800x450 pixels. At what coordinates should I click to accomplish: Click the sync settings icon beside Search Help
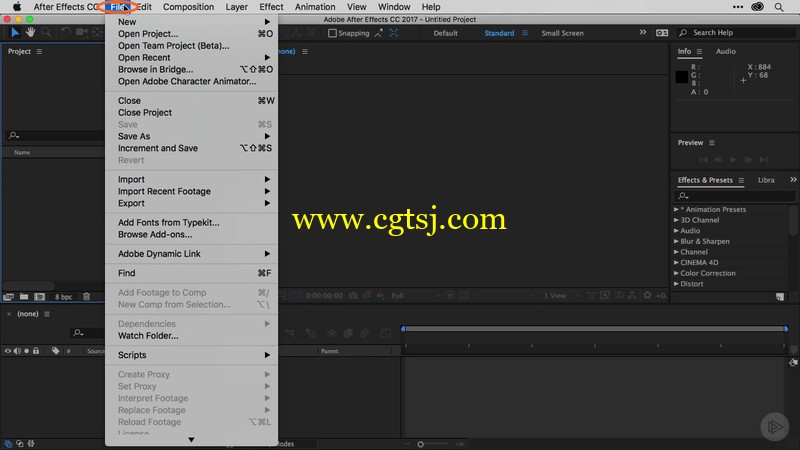pos(662,33)
